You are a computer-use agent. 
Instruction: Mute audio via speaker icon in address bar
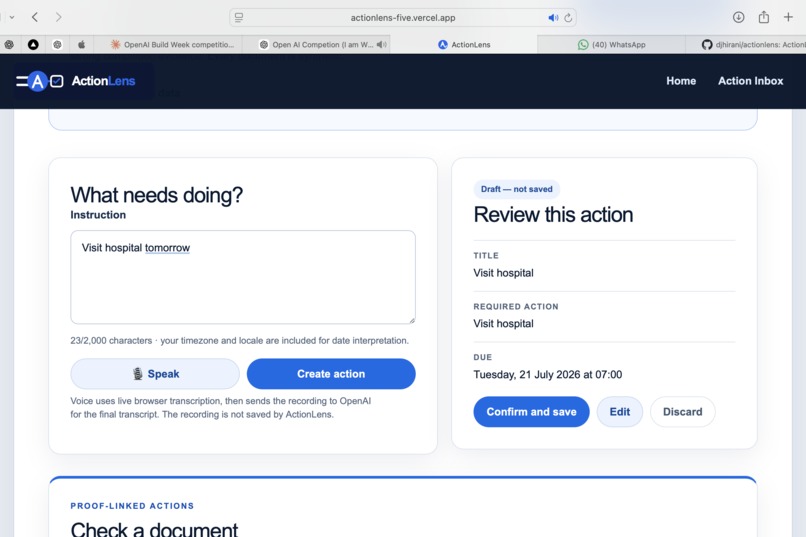click(x=553, y=17)
